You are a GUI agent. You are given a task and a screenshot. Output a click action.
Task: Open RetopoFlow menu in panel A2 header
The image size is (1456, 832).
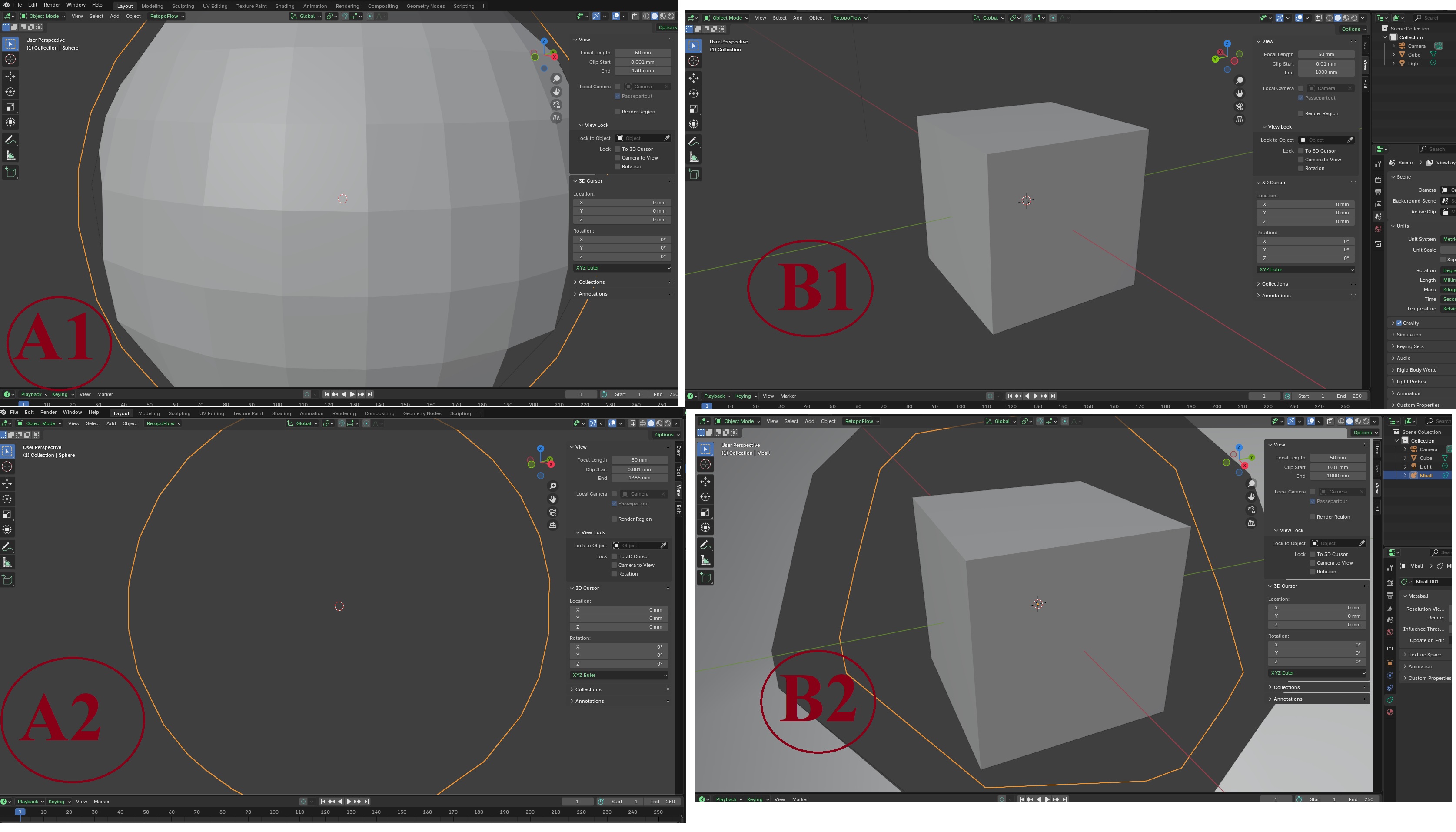(163, 424)
